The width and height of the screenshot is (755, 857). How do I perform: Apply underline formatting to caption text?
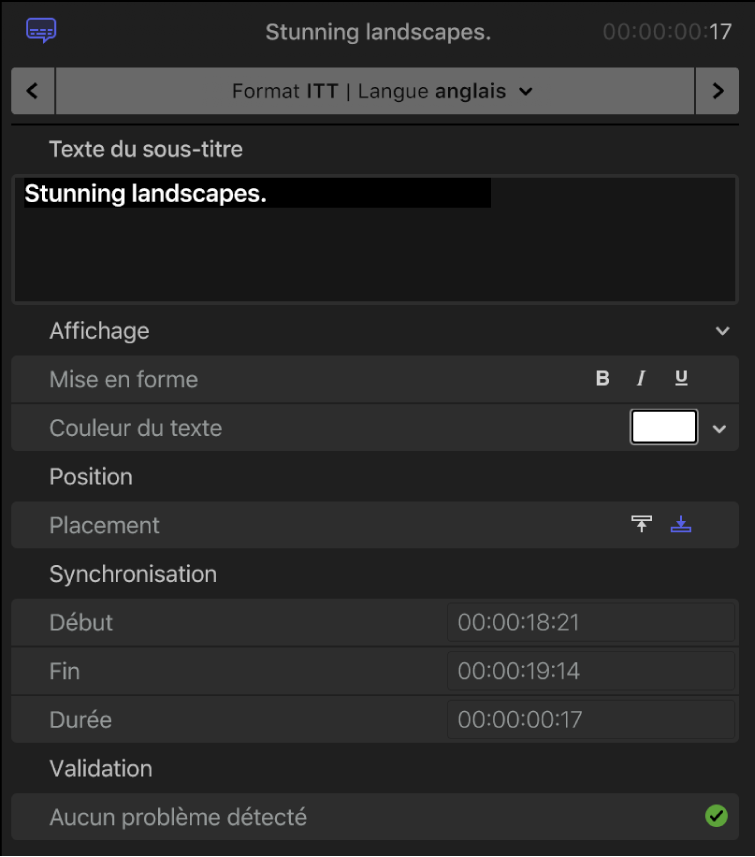click(680, 378)
